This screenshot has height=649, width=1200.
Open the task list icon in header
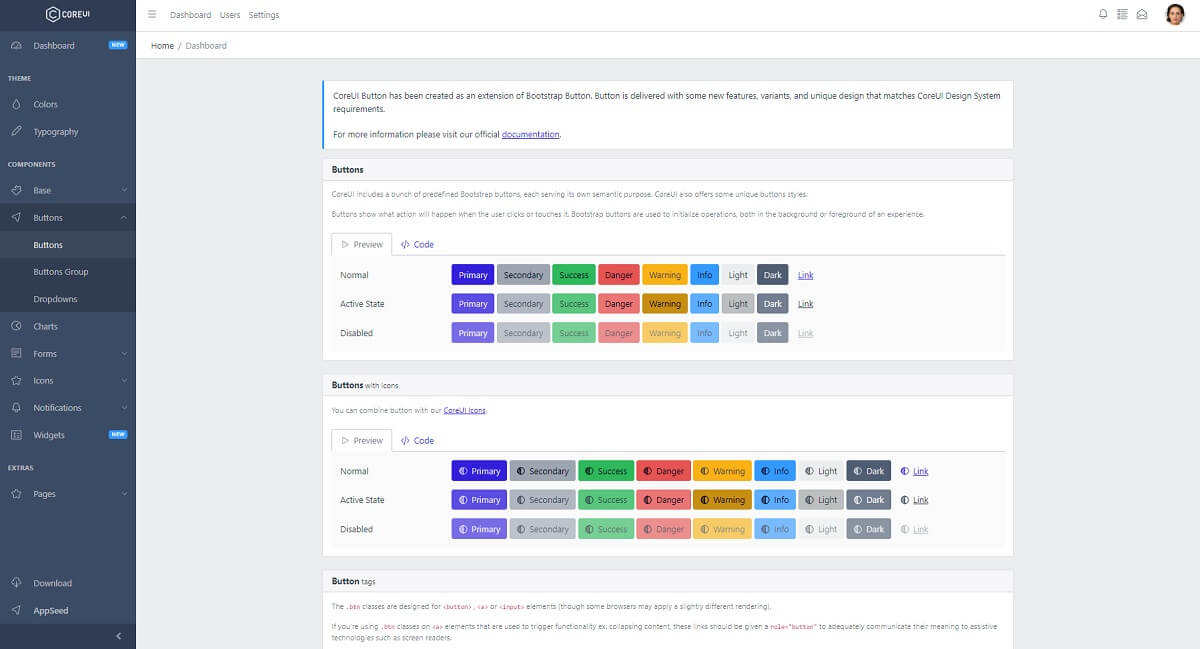[x=1122, y=15]
